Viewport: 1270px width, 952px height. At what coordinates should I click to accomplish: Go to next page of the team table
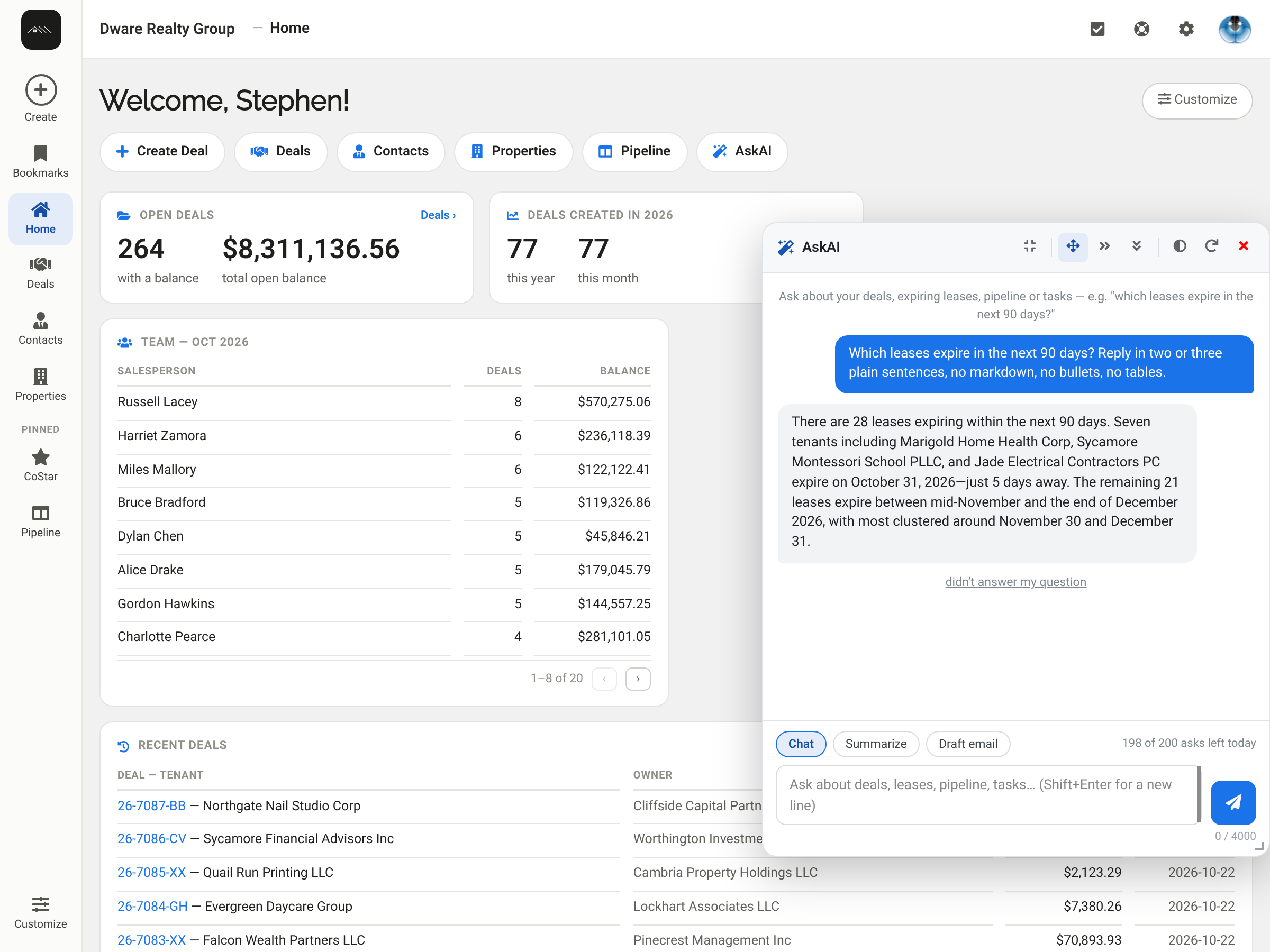pos(637,678)
